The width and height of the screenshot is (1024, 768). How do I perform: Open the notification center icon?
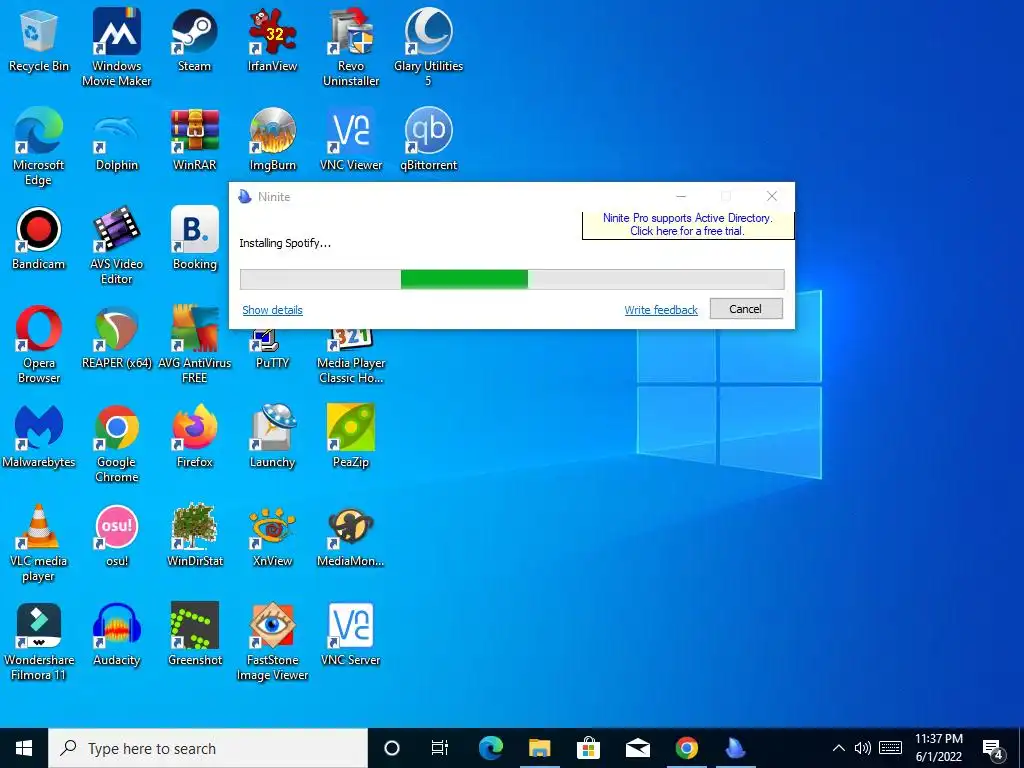(993, 749)
